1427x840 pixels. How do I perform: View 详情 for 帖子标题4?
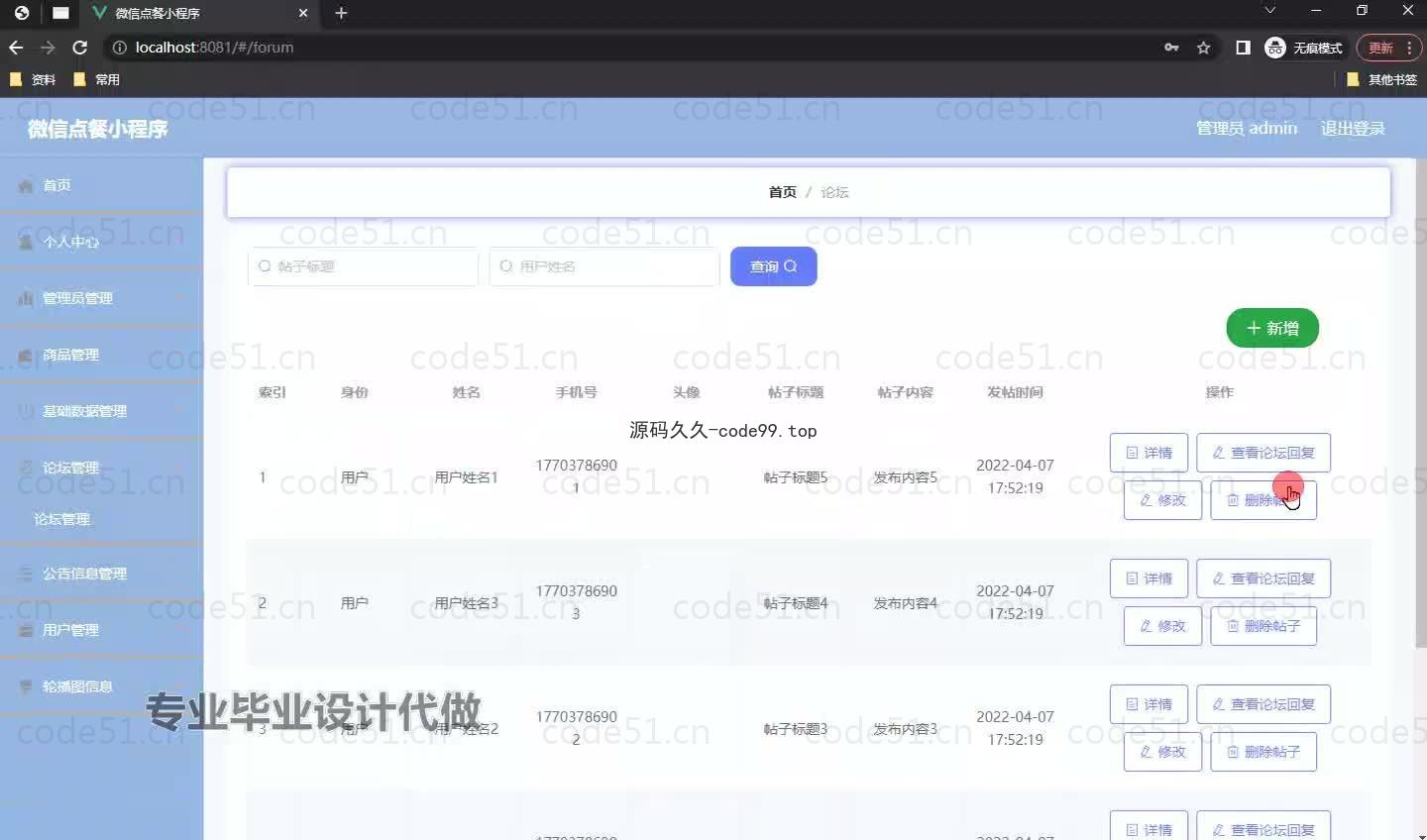pyautogui.click(x=1149, y=578)
